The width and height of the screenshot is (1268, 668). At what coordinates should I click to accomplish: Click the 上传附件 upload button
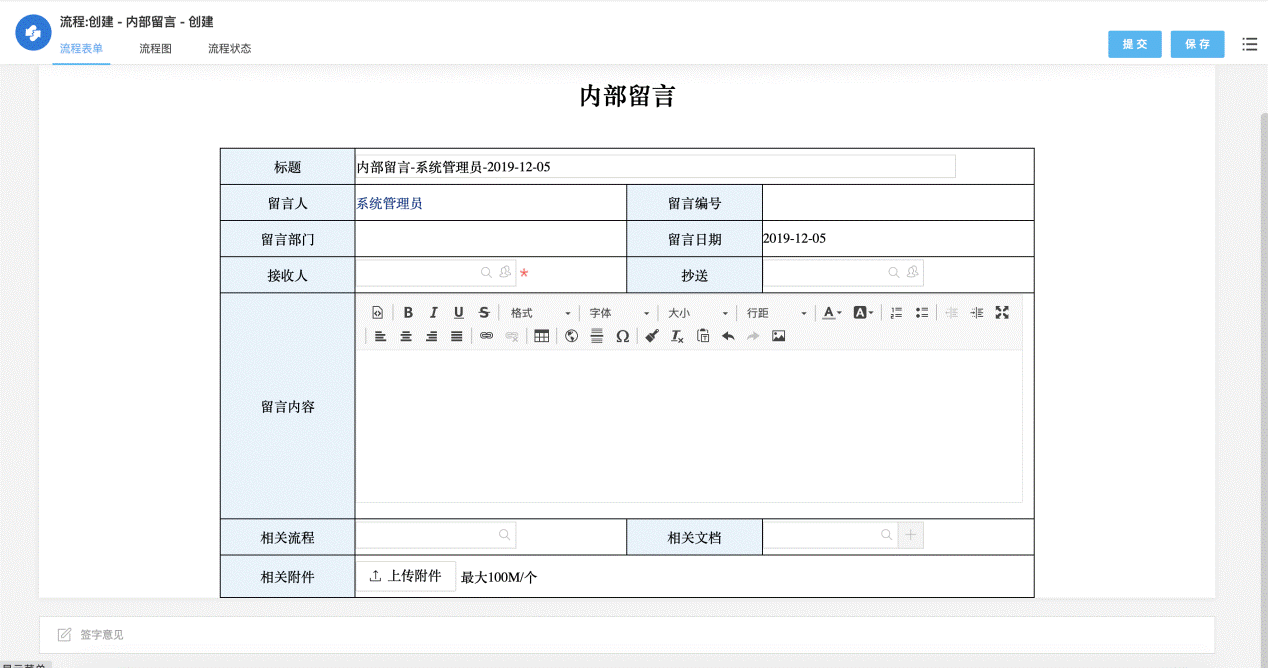(406, 576)
